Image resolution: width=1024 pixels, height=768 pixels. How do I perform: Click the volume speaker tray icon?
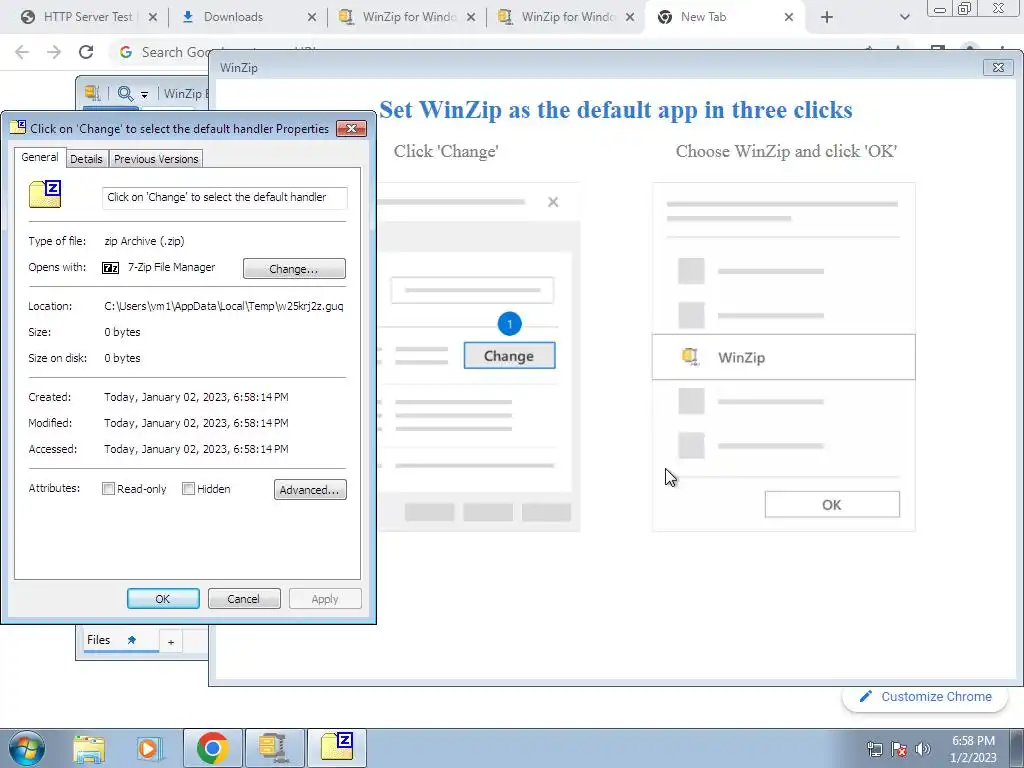922,749
